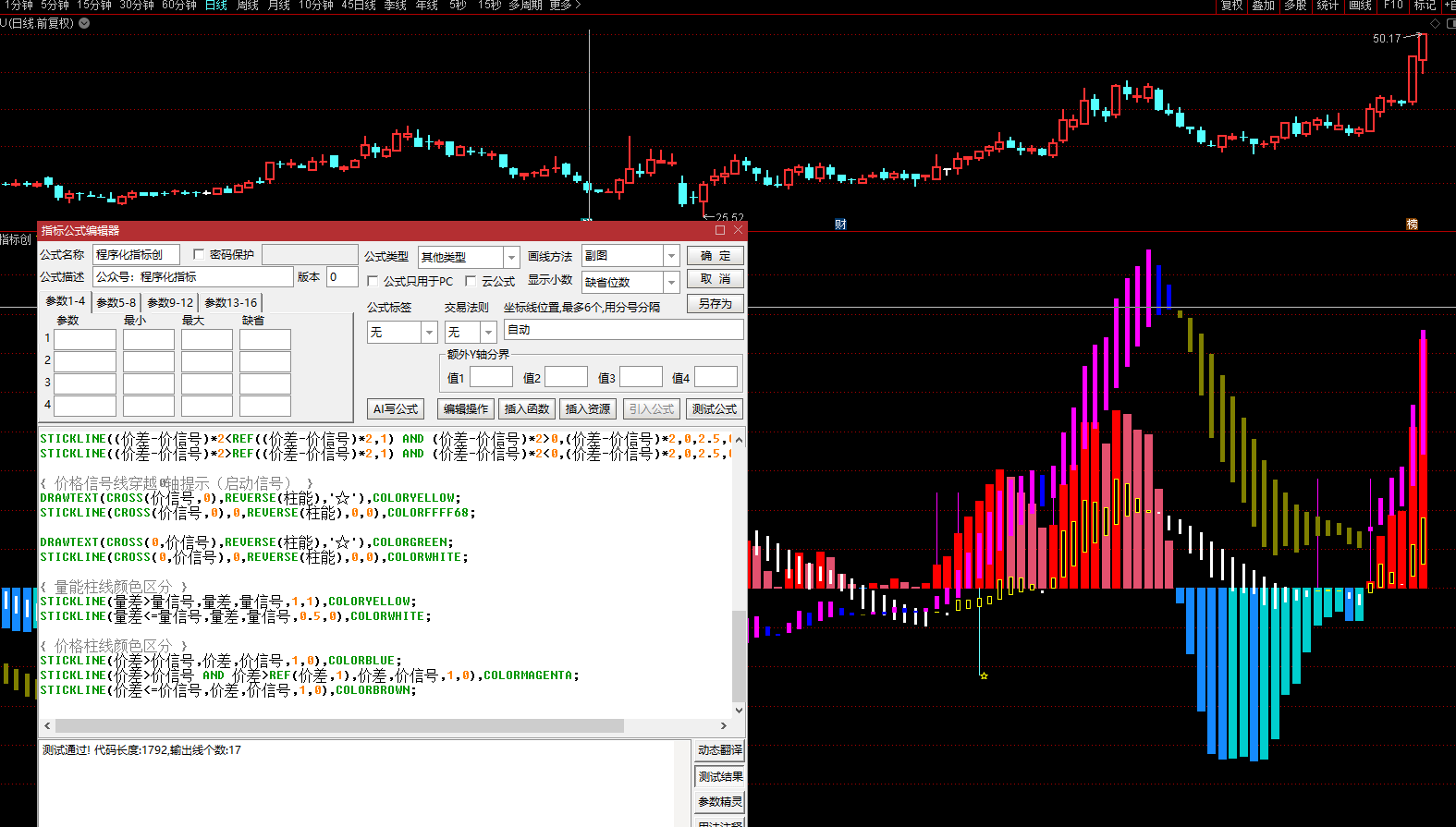Screen dimensions: 1456x827
Task: Click the 测试公式 button
Action: click(715, 408)
